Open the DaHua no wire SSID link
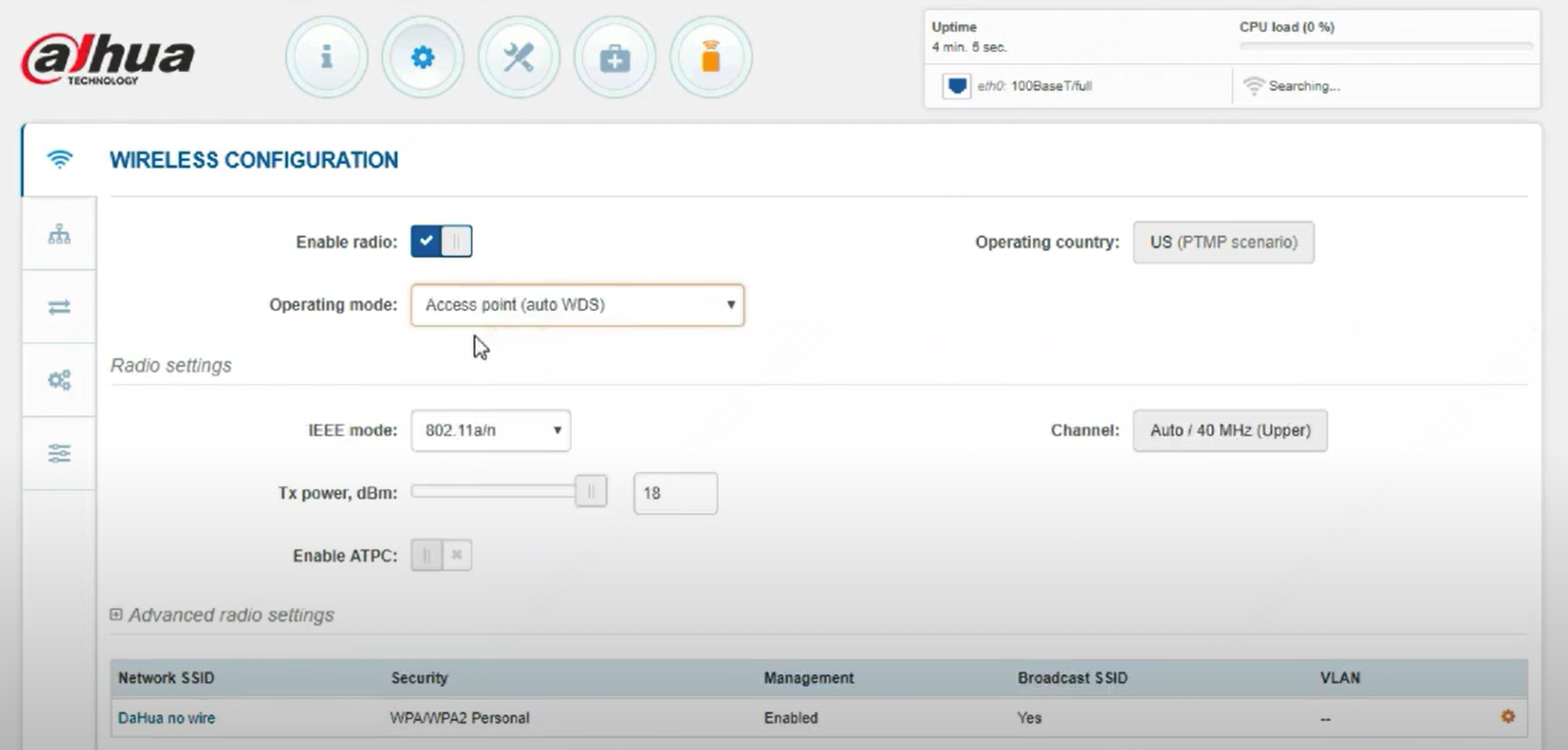The width and height of the screenshot is (1568, 750). pos(167,717)
